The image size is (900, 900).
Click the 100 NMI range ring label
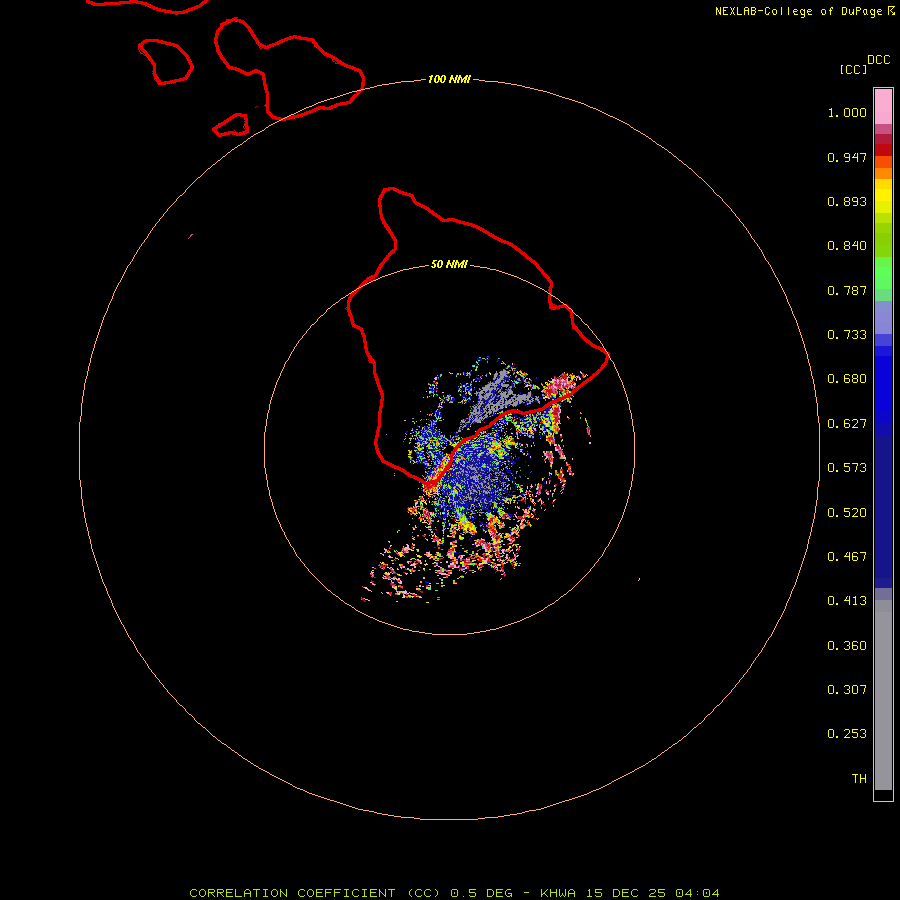[x=449, y=79]
